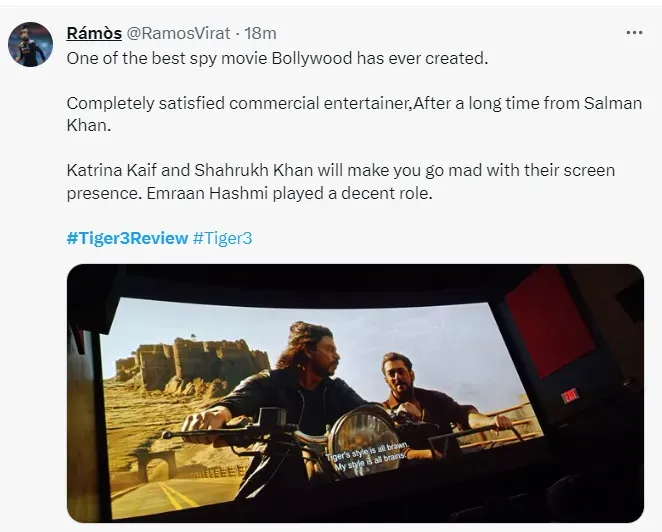Click the 'Emraan Hashmi played a decent role' sentence
The height and width of the screenshot is (532, 662).
pos(290,193)
